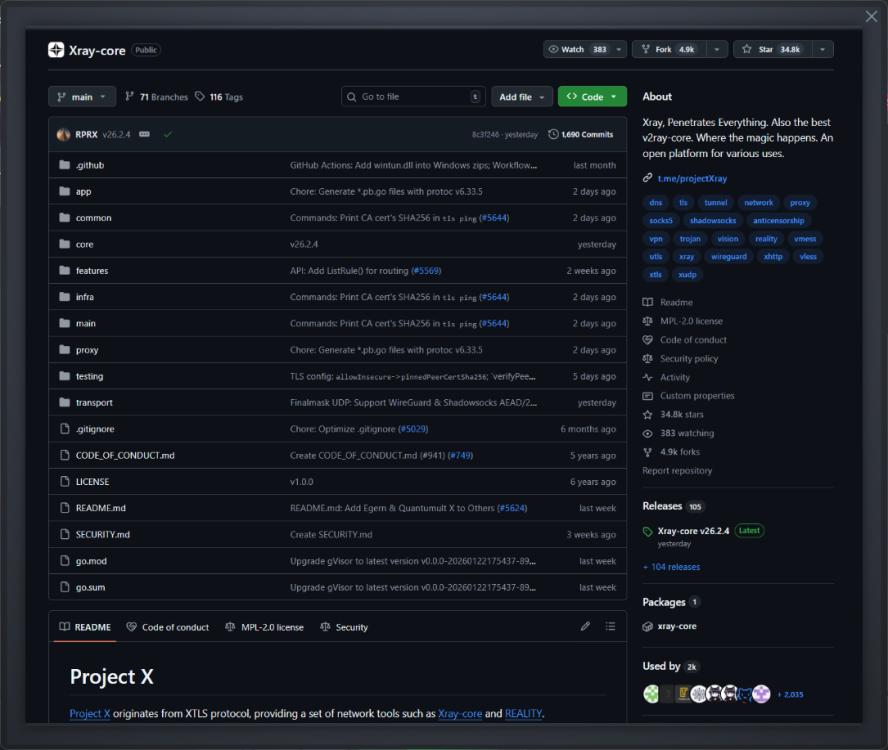The height and width of the screenshot is (750, 888).
Task: Click file icon of LICENSE row
Action: tap(65, 481)
